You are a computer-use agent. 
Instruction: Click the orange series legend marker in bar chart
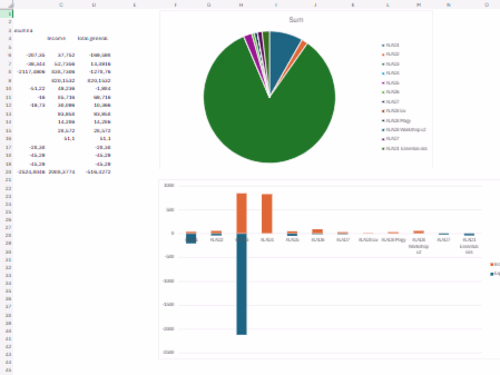click(492, 264)
